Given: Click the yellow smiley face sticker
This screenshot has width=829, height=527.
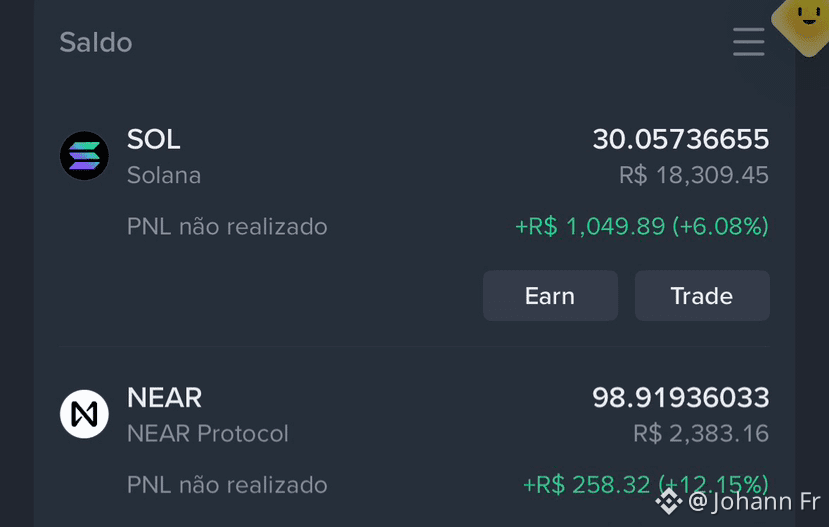Looking at the screenshot, I should pyautogui.click(x=804, y=24).
